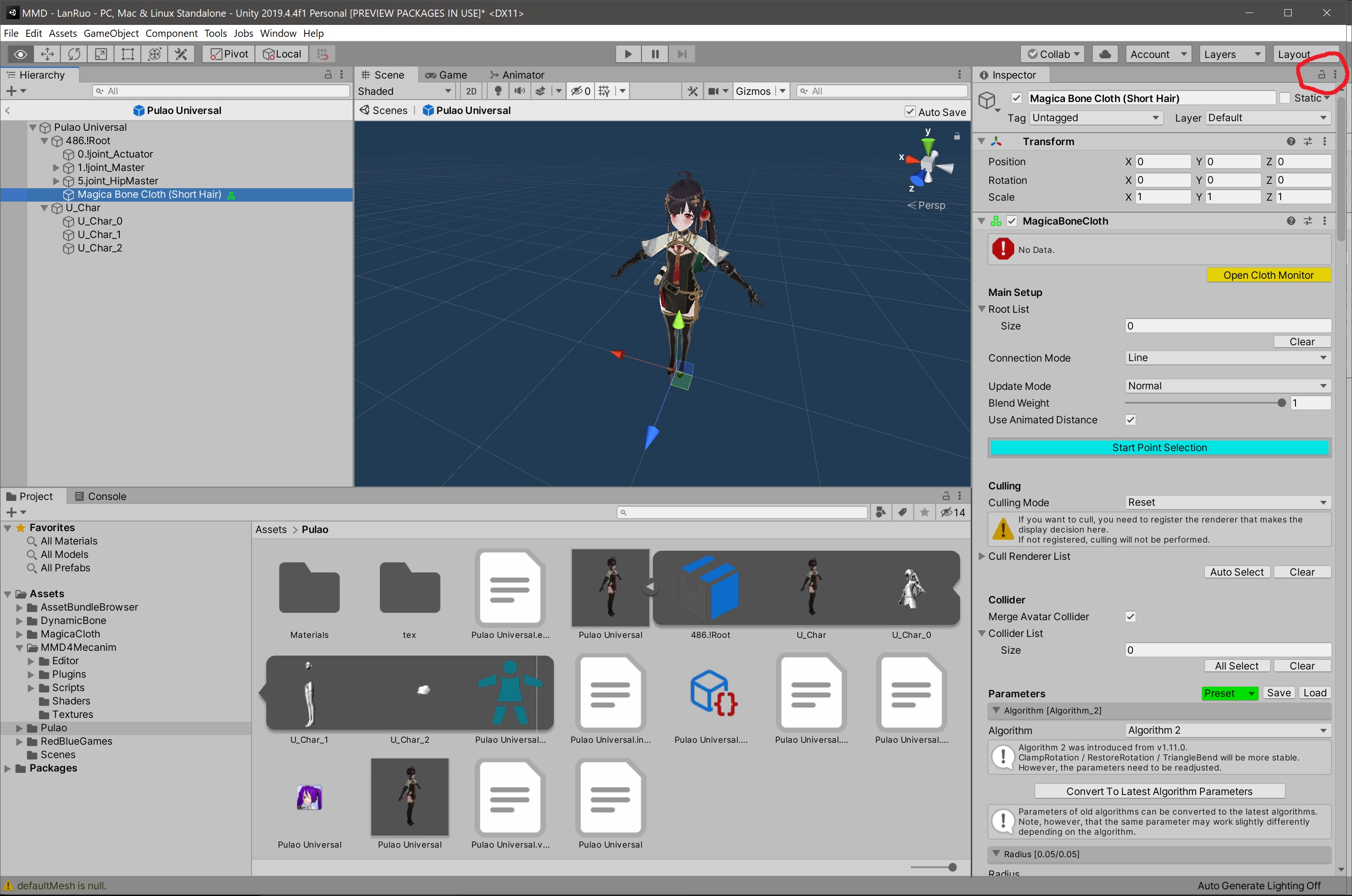Click Start Point Selection button

pyautogui.click(x=1159, y=448)
